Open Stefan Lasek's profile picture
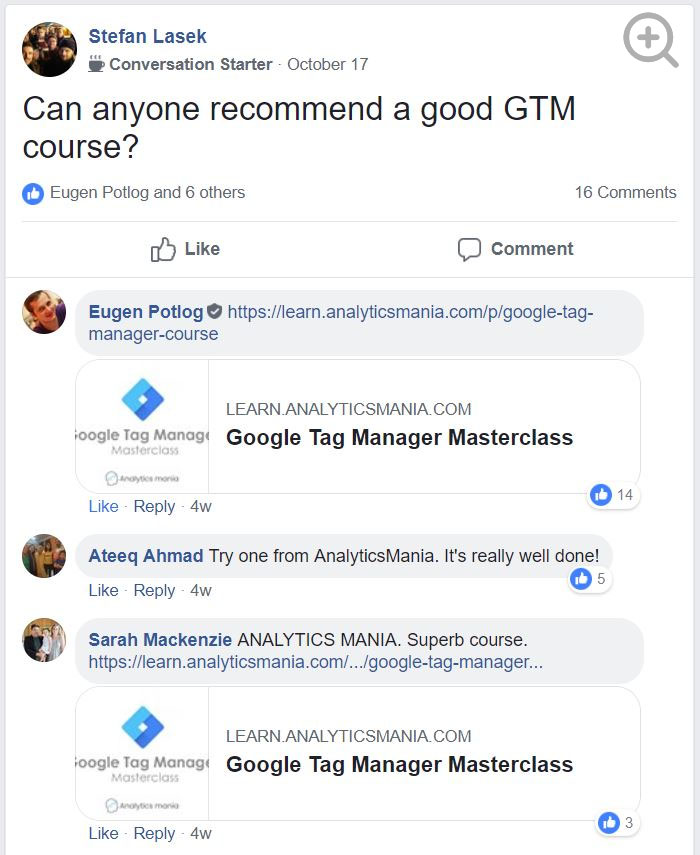The width and height of the screenshot is (700, 855). (x=49, y=50)
